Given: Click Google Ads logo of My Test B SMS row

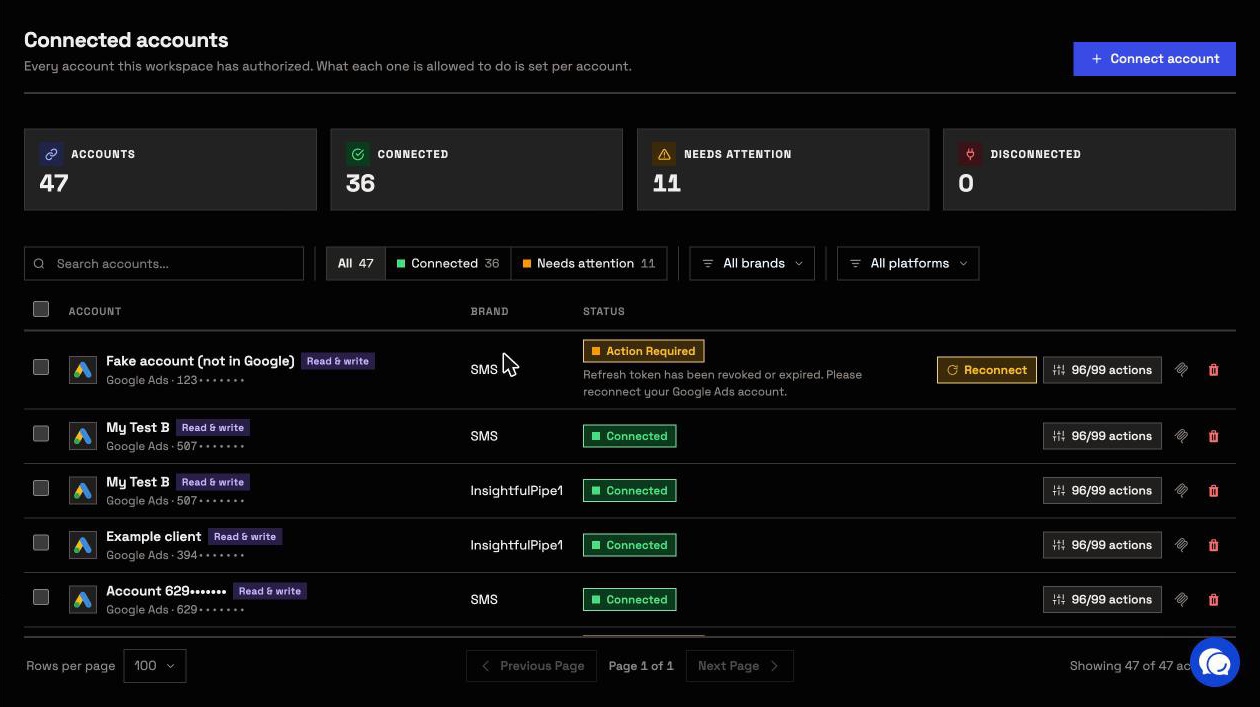Looking at the screenshot, I should click(x=83, y=436).
